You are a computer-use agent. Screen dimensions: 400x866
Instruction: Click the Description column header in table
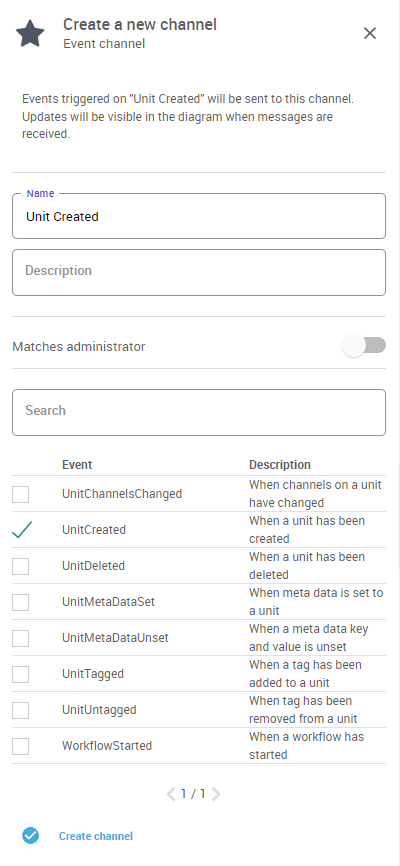pos(280,464)
